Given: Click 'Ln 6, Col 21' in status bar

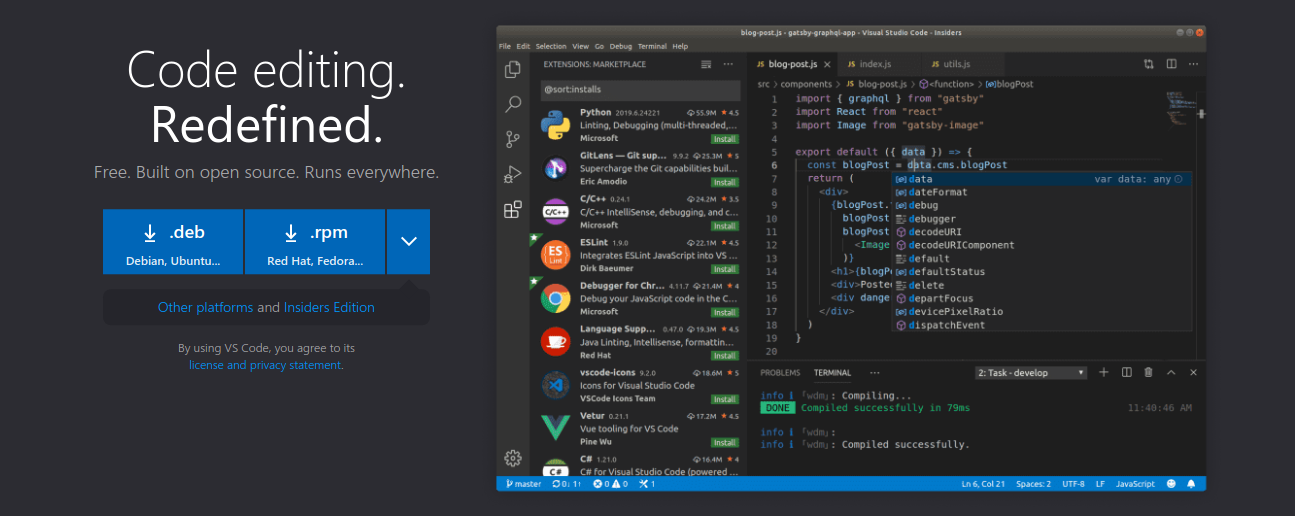Looking at the screenshot, I should click(x=983, y=484).
